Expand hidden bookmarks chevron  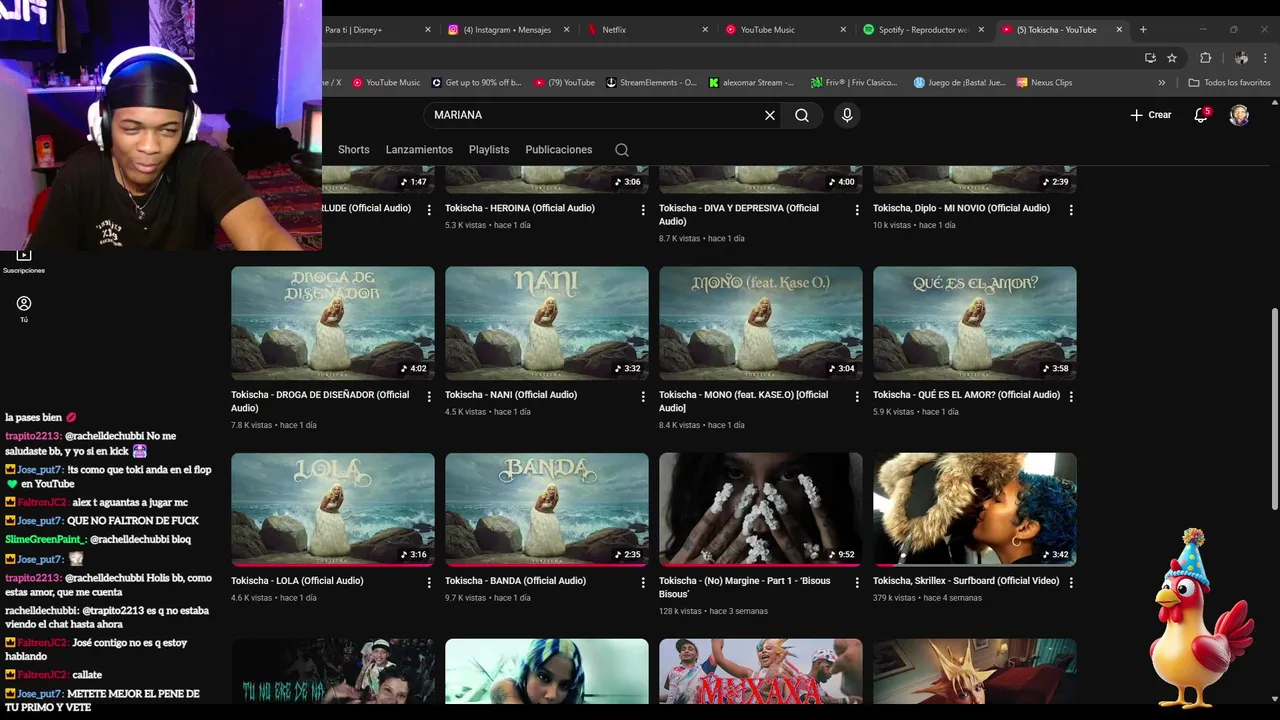click(x=1162, y=83)
